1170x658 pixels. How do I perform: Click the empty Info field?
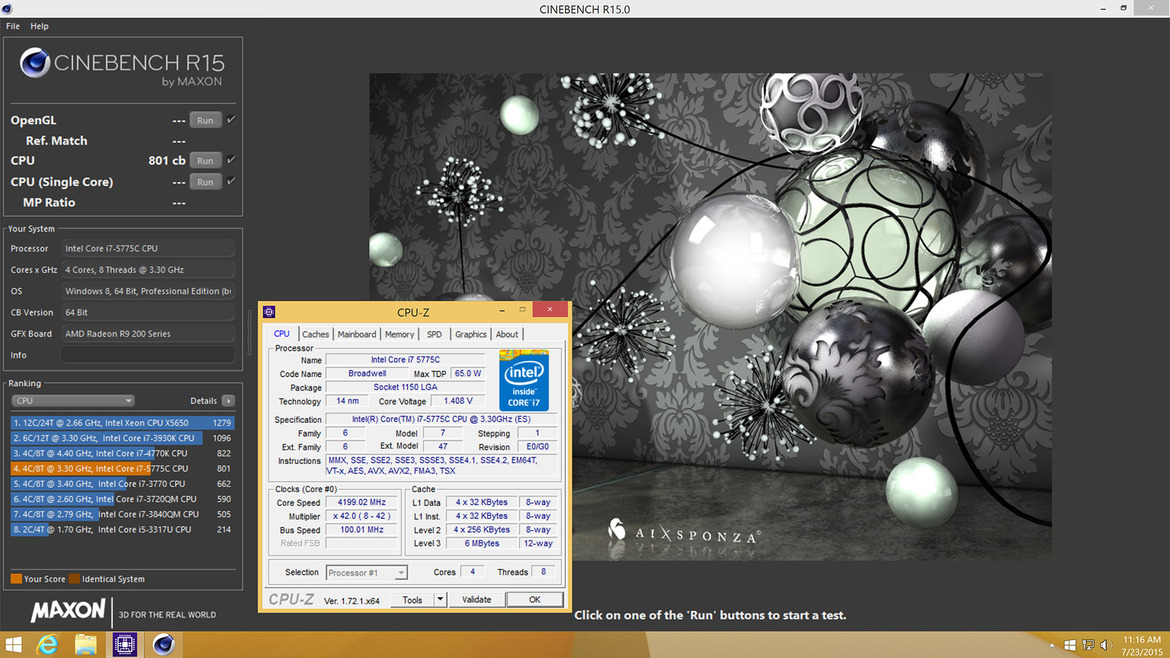click(x=148, y=355)
